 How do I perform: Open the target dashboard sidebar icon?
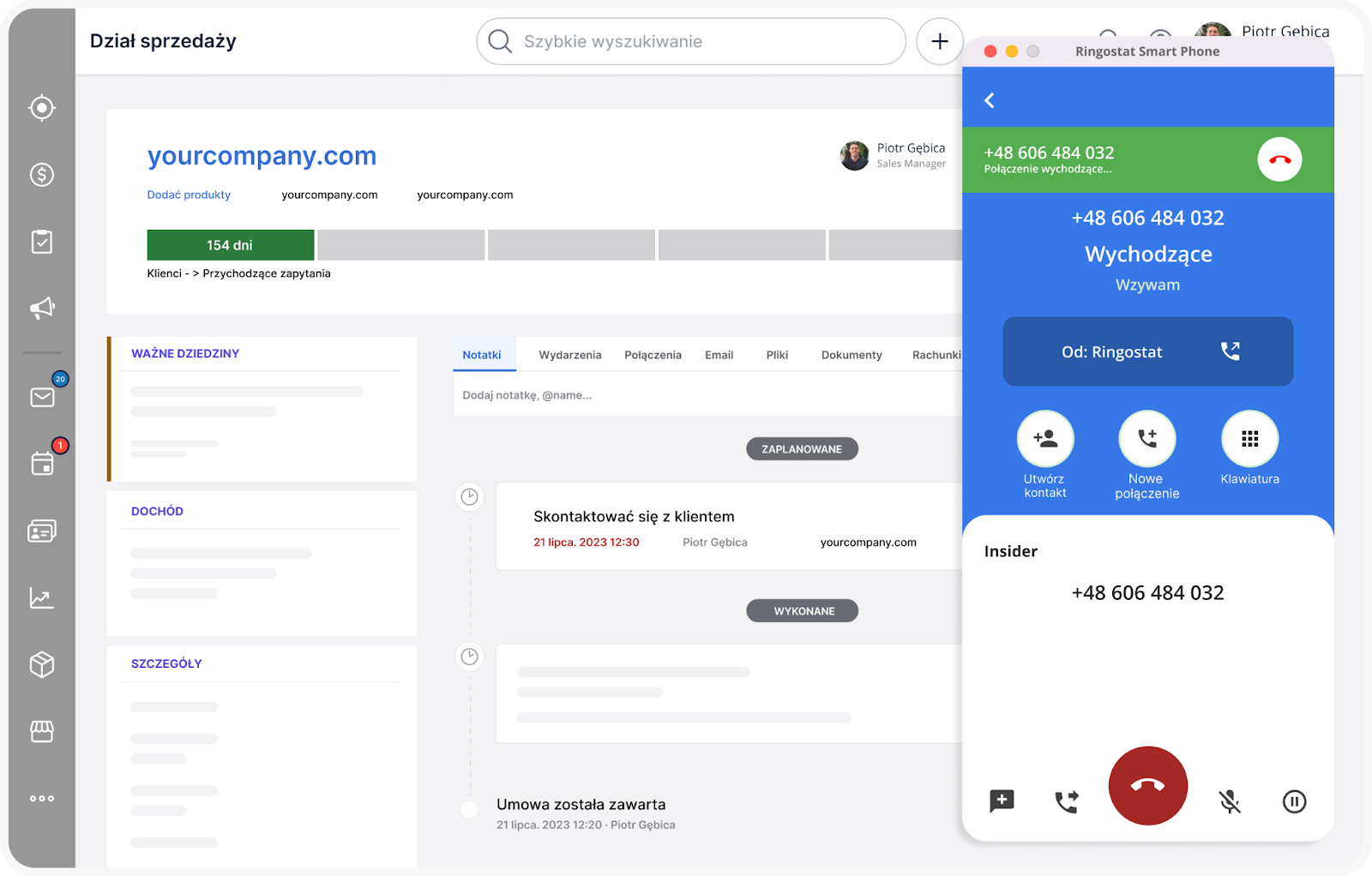[x=42, y=108]
